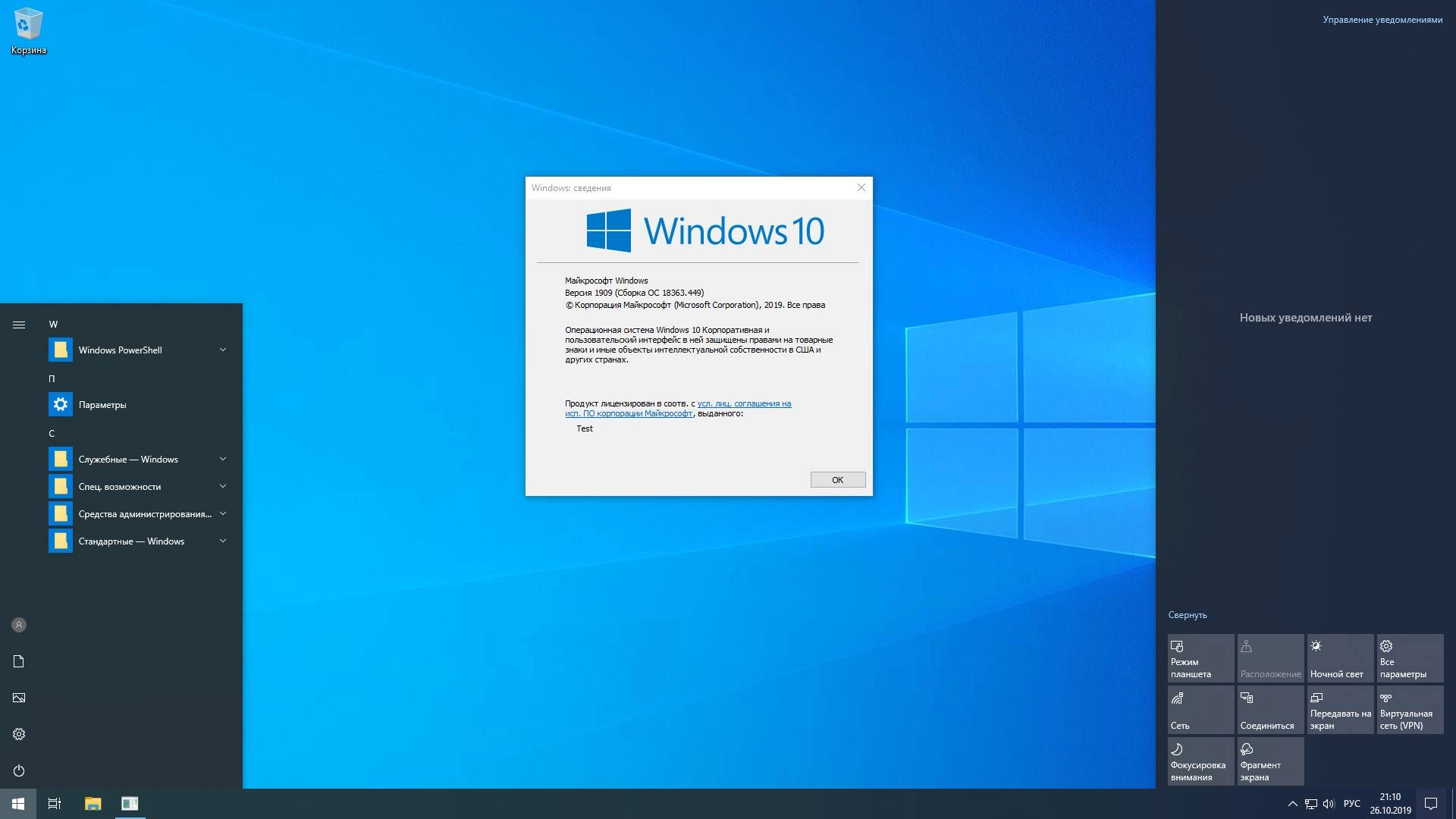Click Стандартные — Windows folder icon
1456x819 pixels.
point(61,541)
